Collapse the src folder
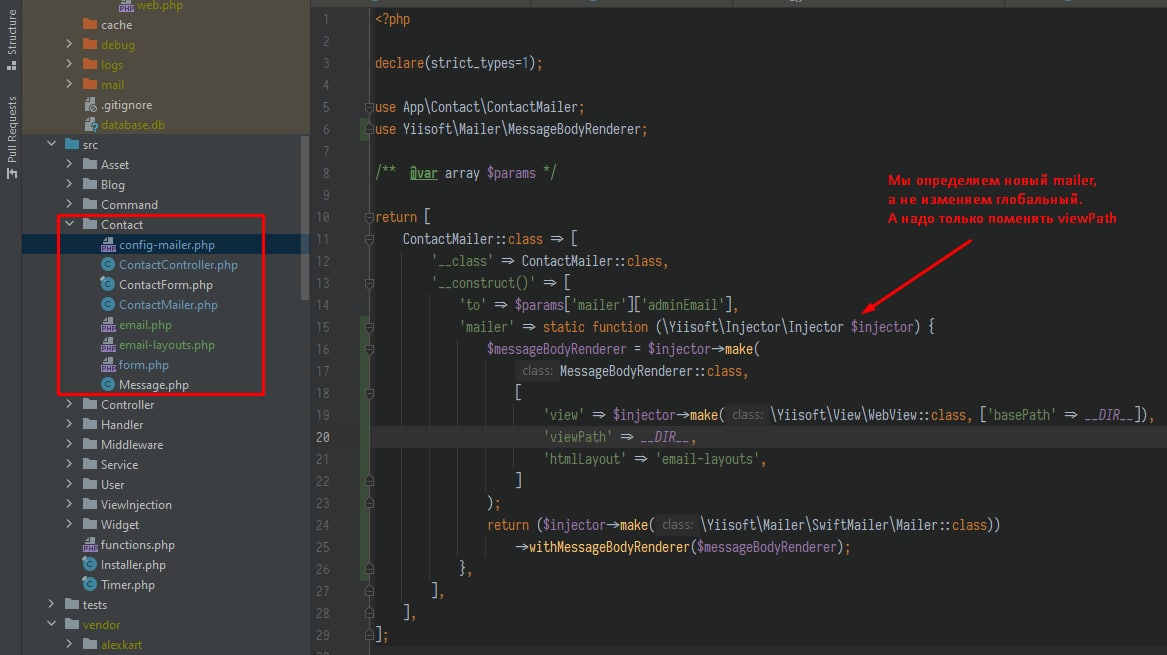 point(51,144)
